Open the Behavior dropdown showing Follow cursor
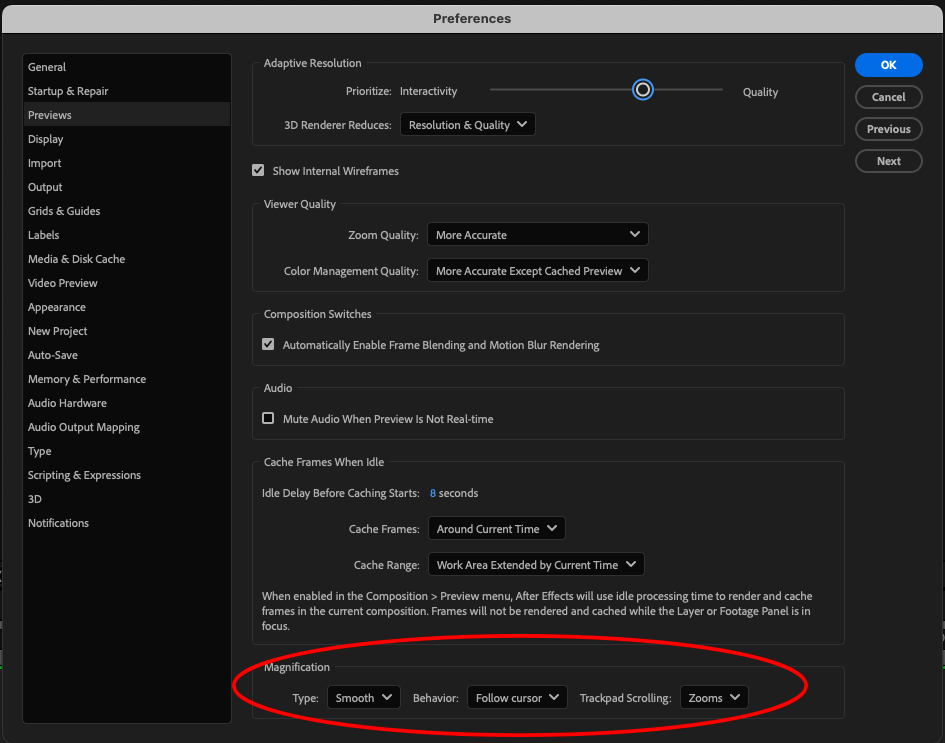The width and height of the screenshot is (945, 743). pyautogui.click(x=516, y=697)
